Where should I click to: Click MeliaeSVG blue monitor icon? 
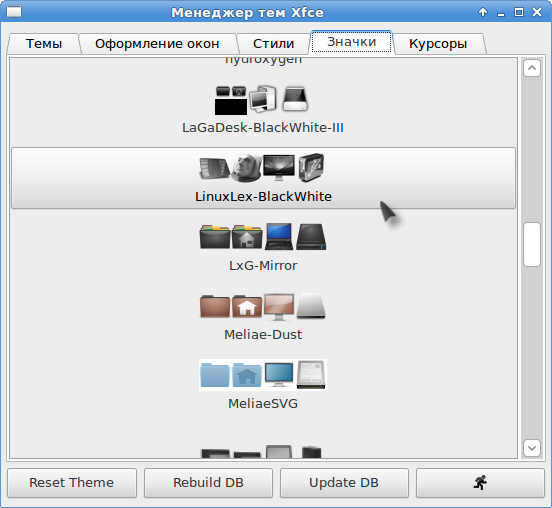279,375
